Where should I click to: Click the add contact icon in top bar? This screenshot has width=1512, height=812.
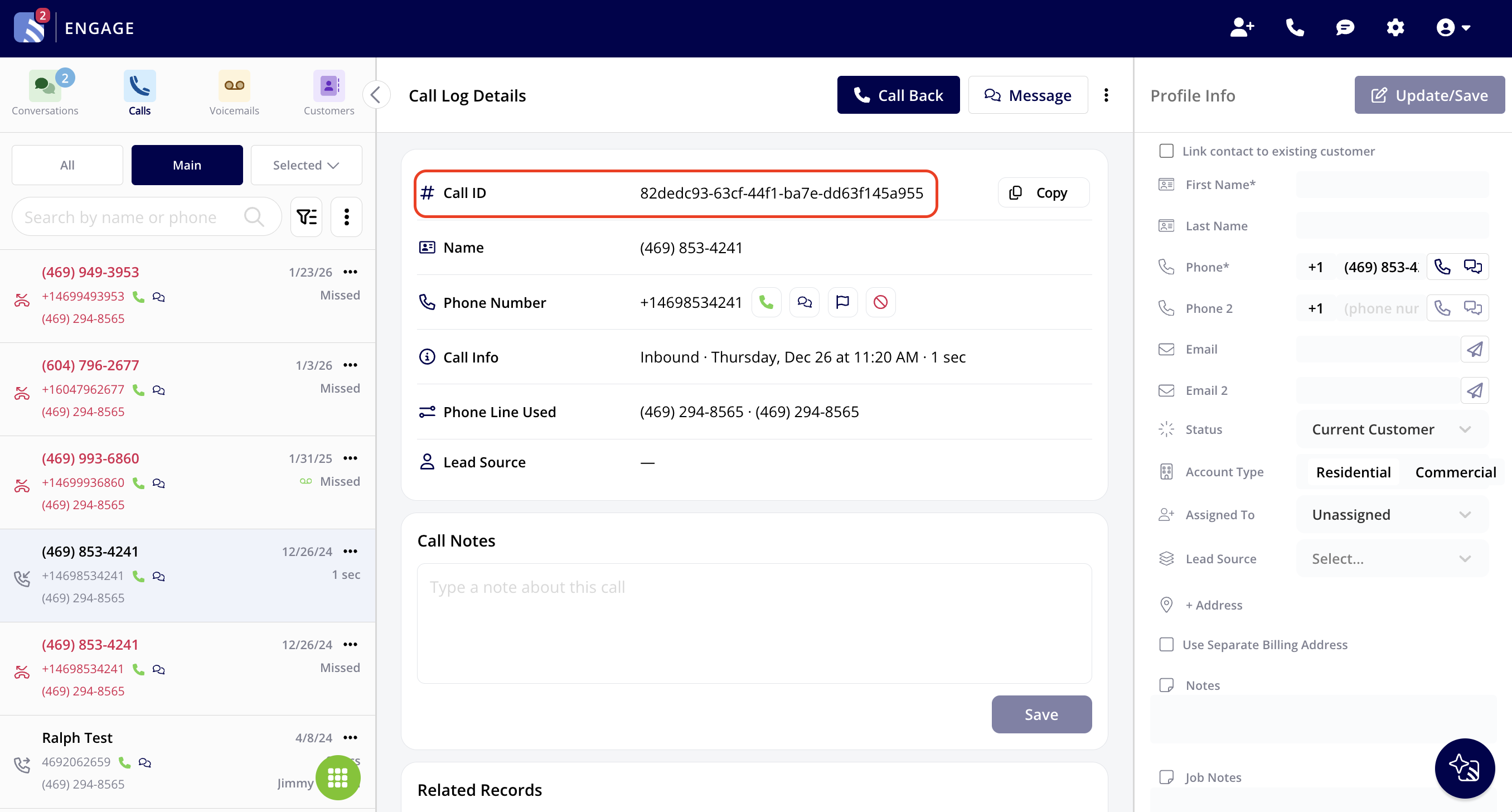coord(1242,27)
